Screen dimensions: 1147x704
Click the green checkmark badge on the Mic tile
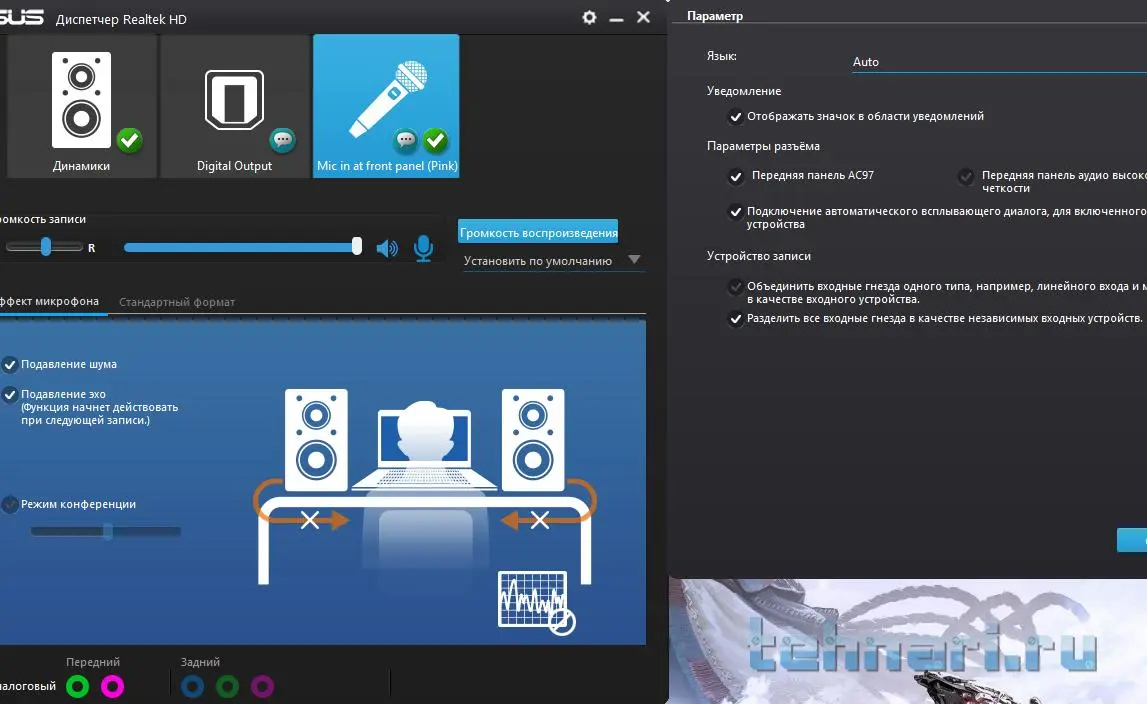click(x=436, y=140)
